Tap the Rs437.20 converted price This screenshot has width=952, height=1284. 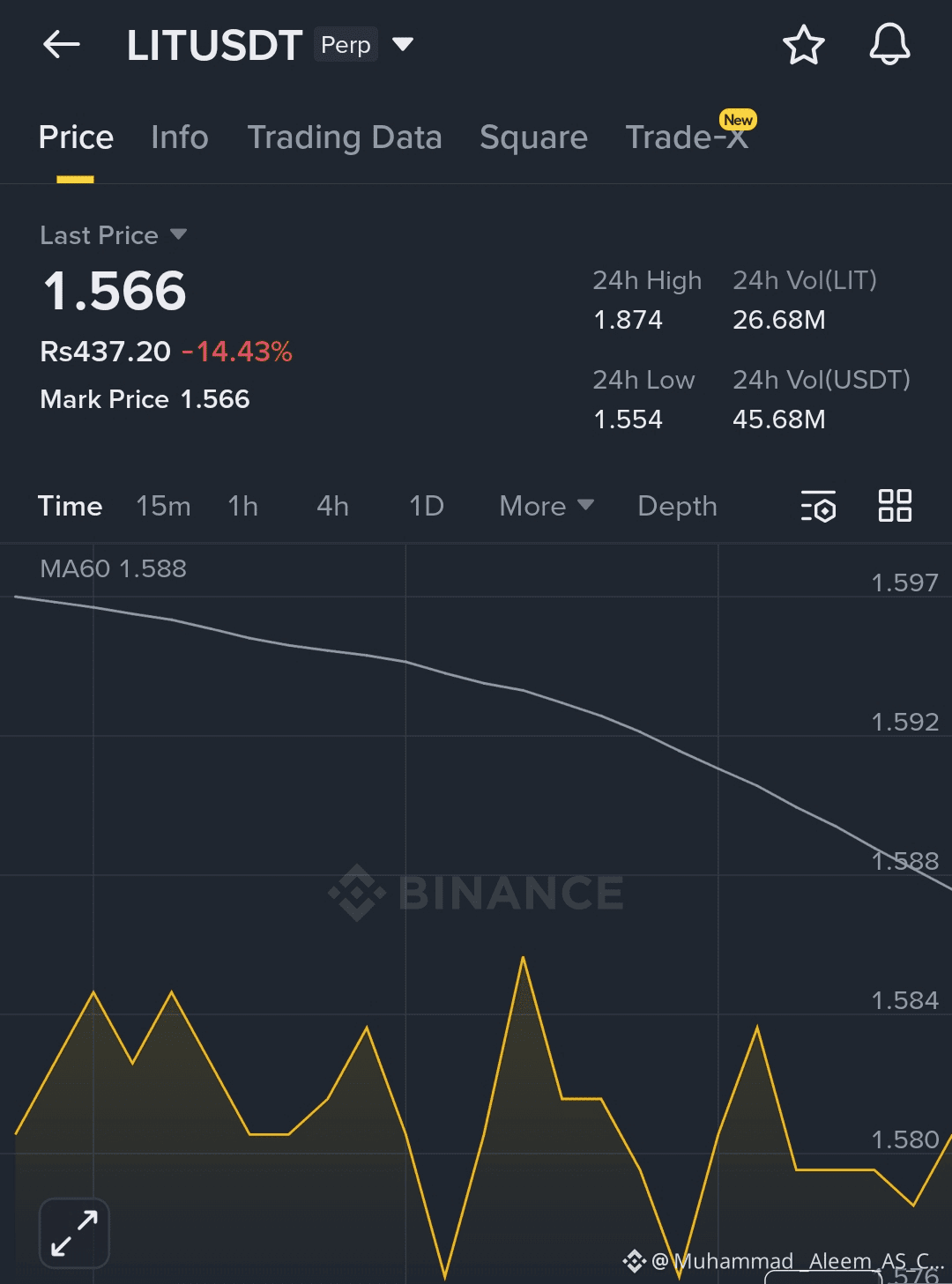[x=105, y=352]
